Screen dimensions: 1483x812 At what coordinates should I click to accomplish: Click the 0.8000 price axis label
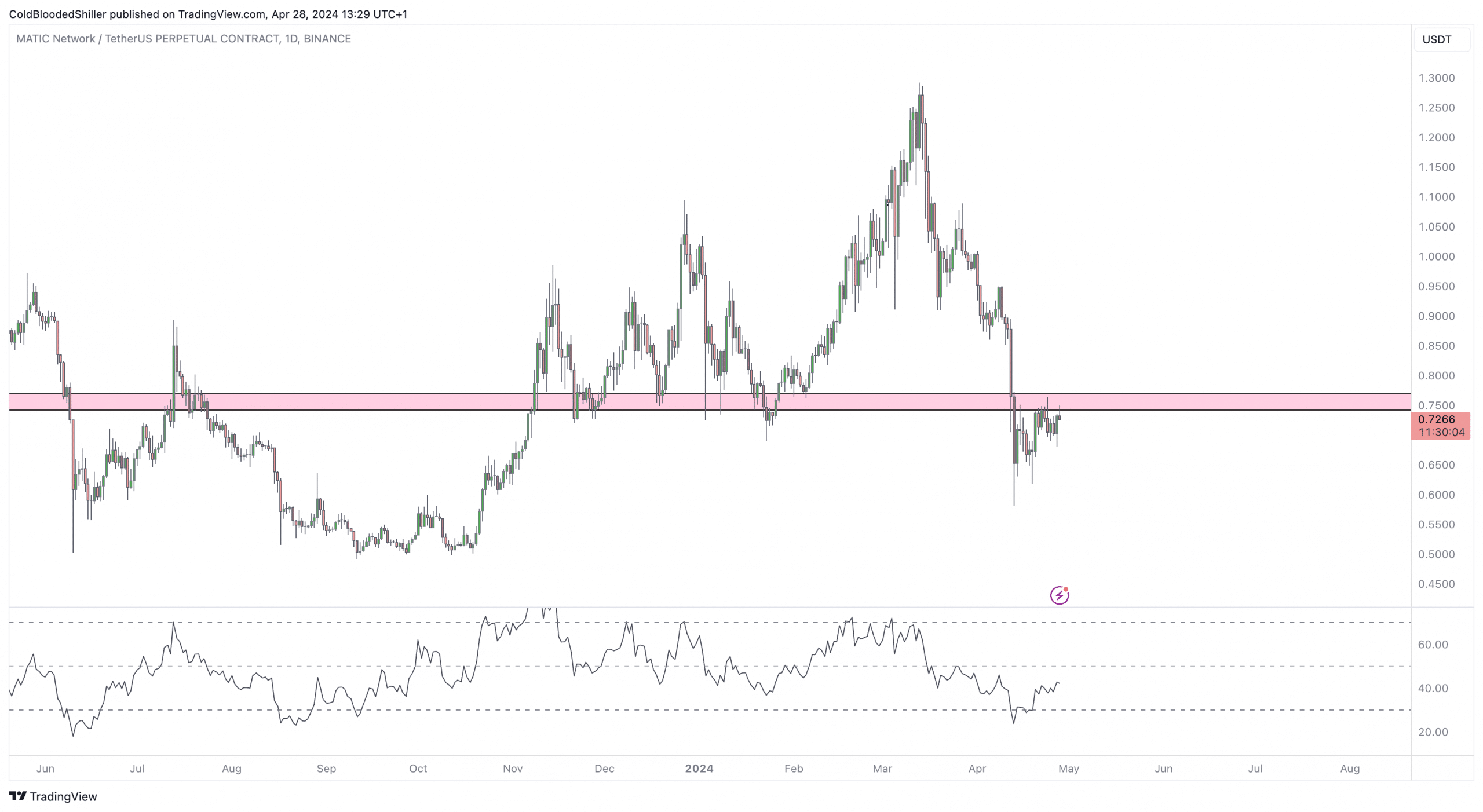click(x=1436, y=376)
